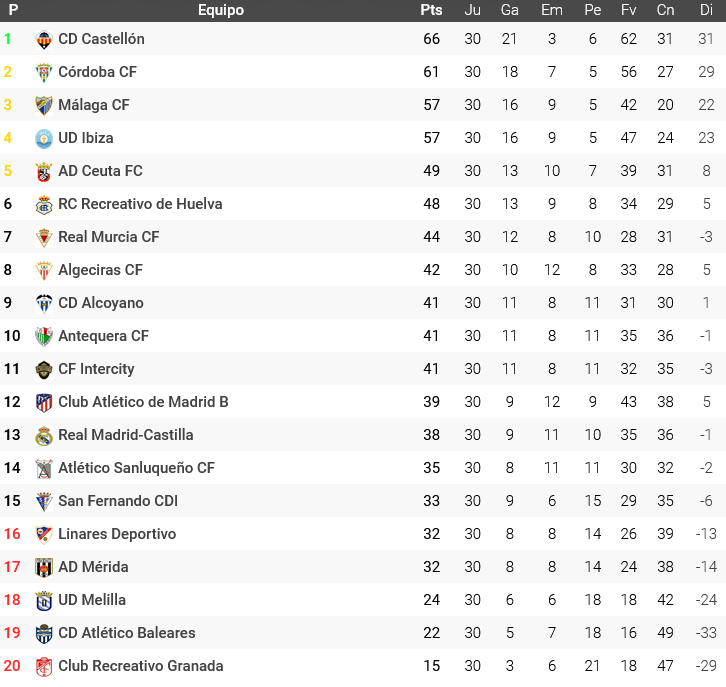Click the Club Atlético de Madrid B crest
This screenshot has height=687, width=726.
[x=44, y=403]
